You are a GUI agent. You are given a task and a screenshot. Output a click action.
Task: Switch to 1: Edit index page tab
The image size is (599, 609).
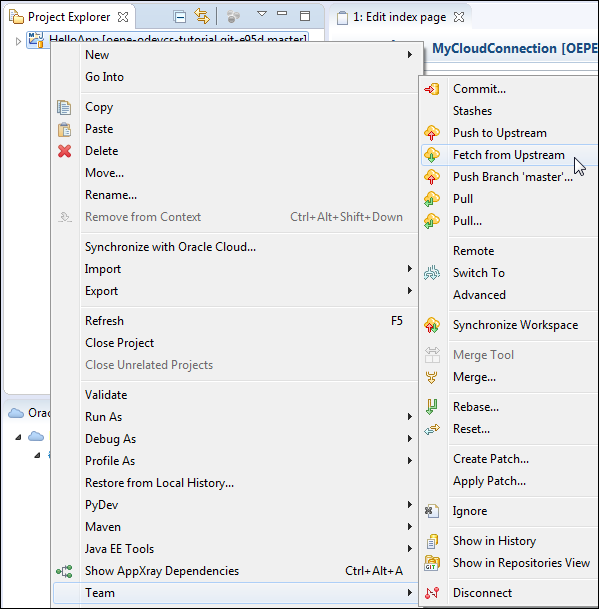399,17
